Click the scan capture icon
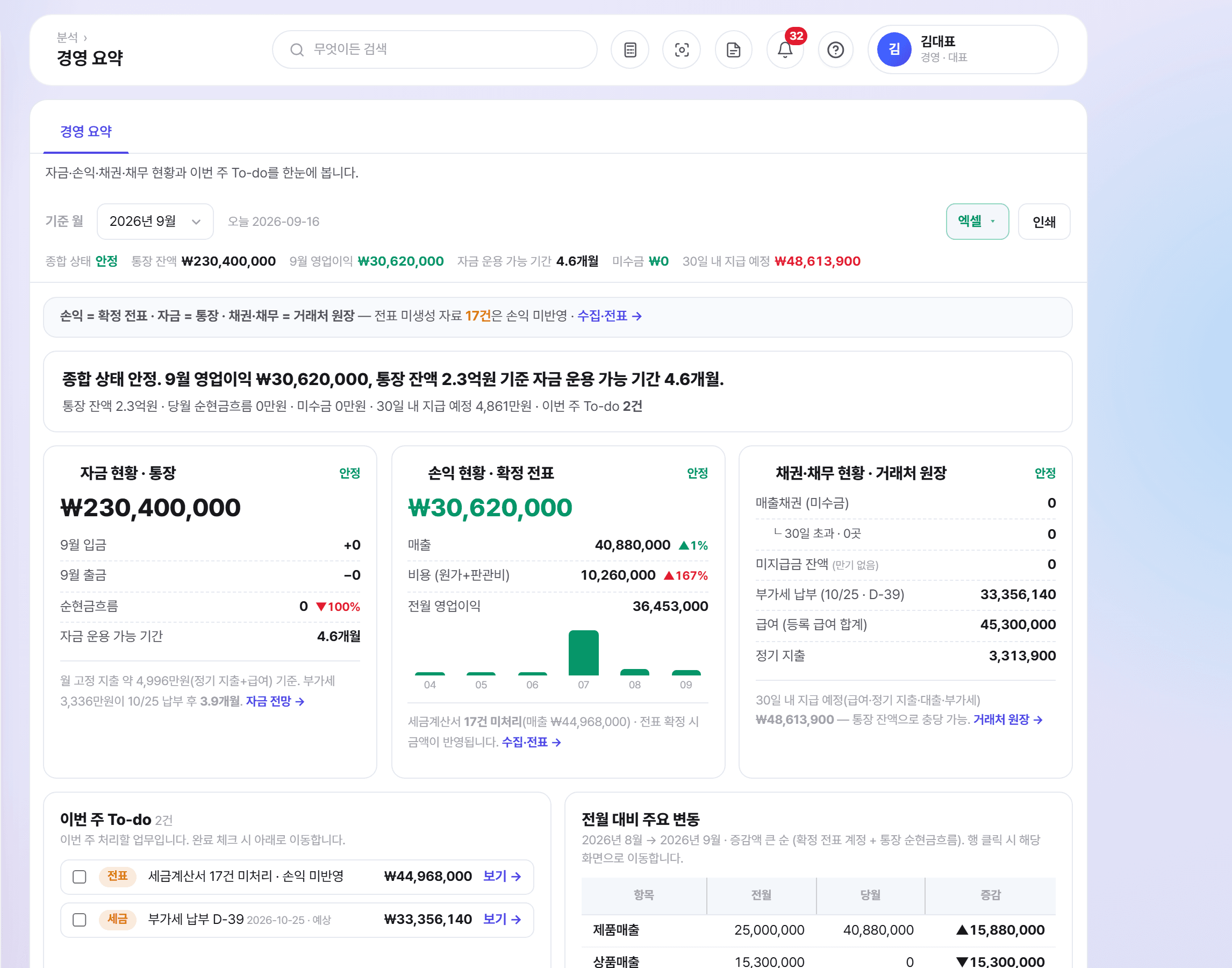The width and height of the screenshot is (1232, 968). (682, 50)
